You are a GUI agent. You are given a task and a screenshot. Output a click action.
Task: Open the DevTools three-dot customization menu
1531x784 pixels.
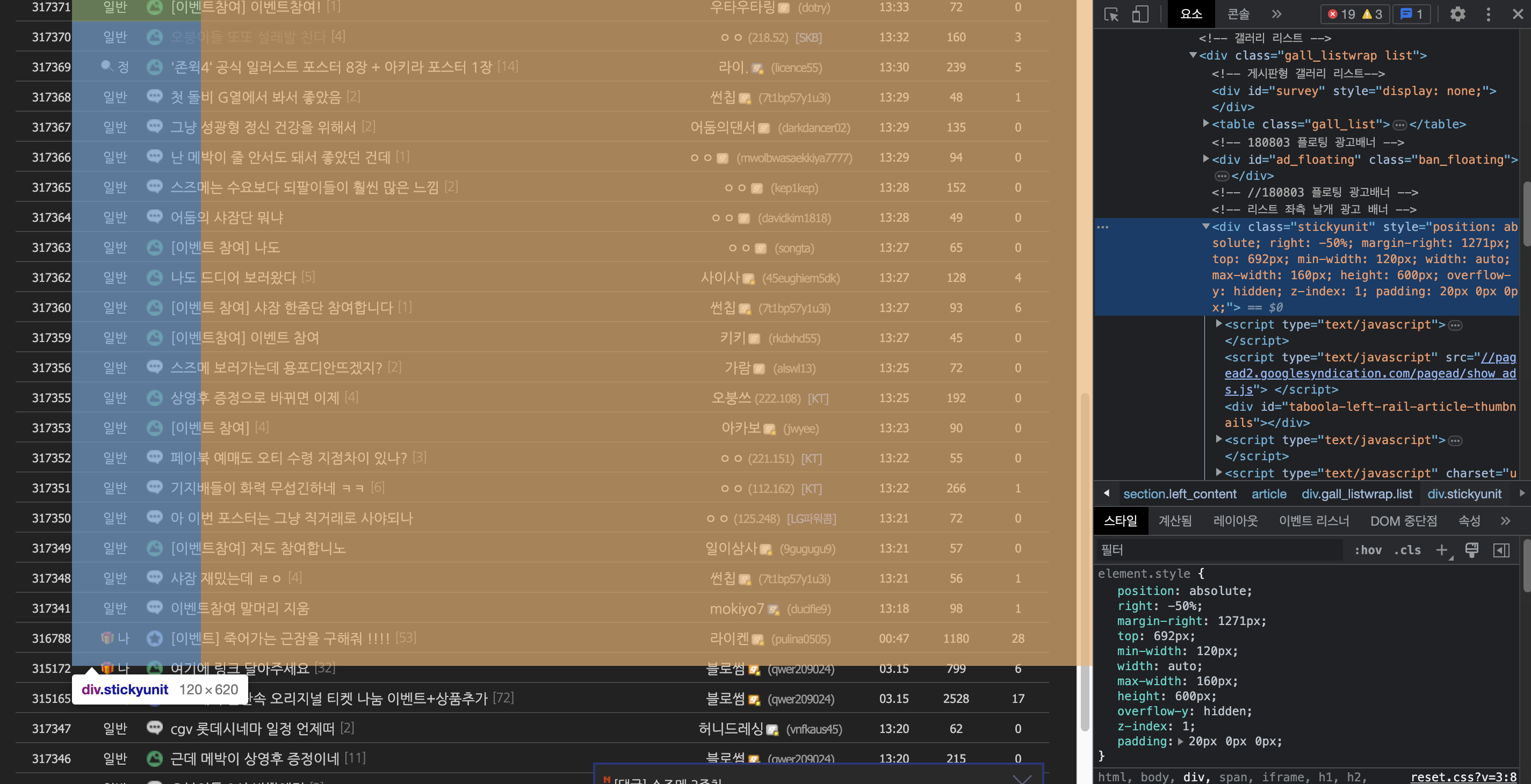(1487, 13)
